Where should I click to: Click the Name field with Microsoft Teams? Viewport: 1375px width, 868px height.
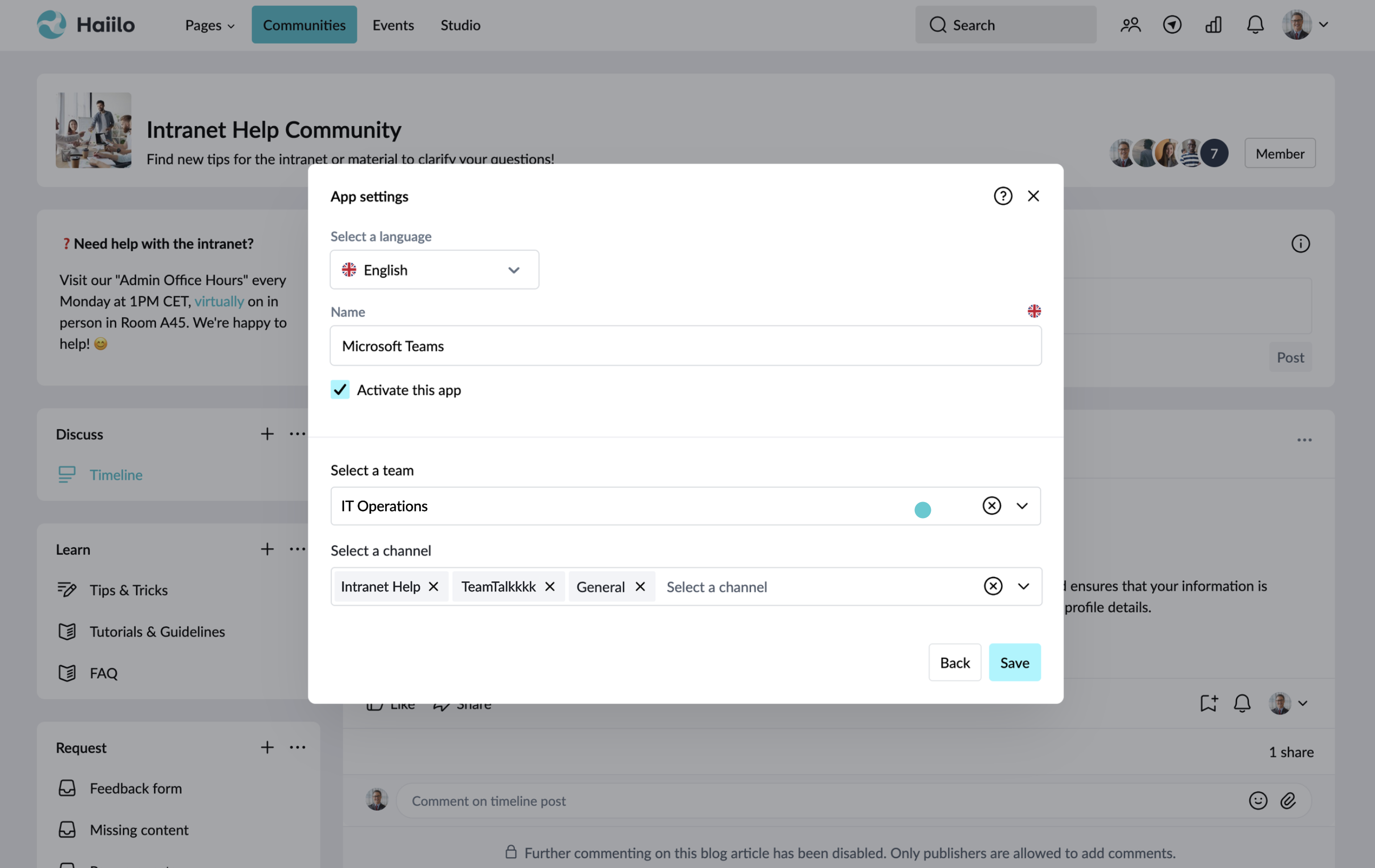685,346
